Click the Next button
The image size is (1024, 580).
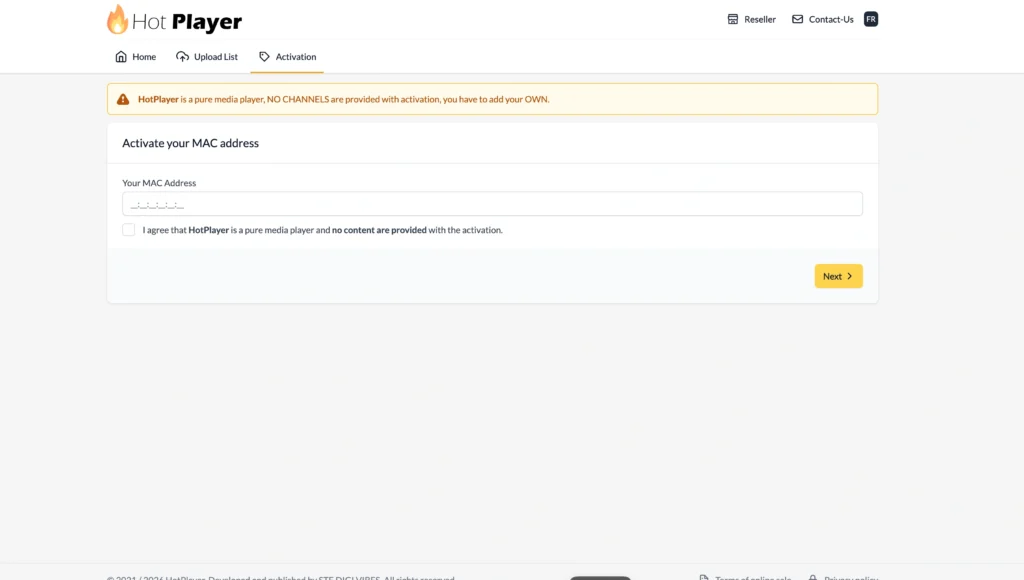tap(839, 276)
